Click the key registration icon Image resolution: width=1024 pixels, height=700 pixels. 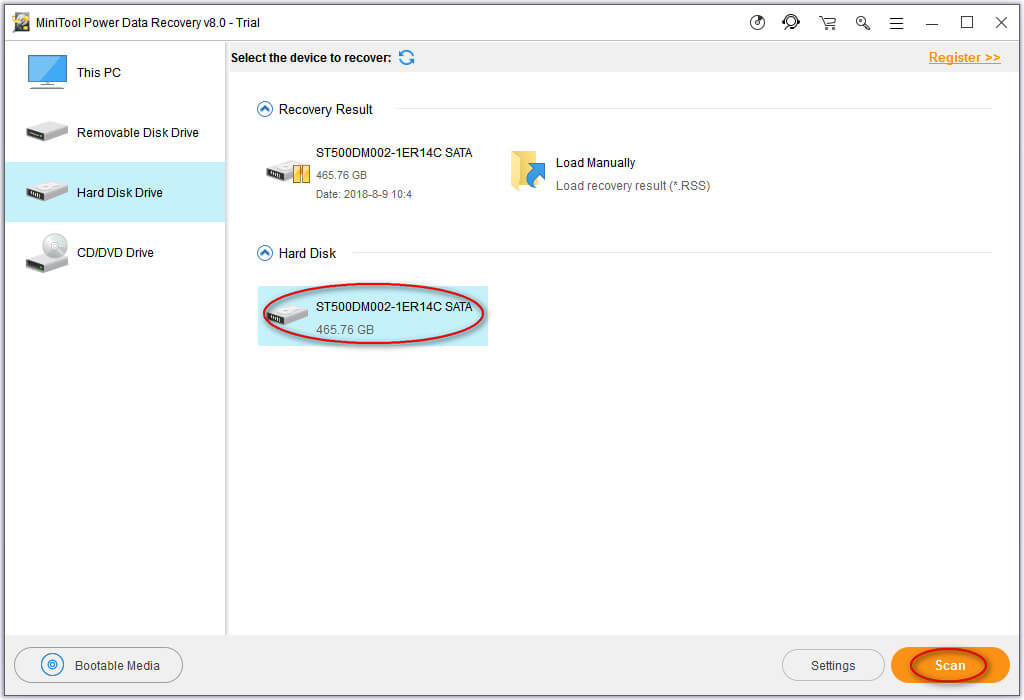[863, 23]
